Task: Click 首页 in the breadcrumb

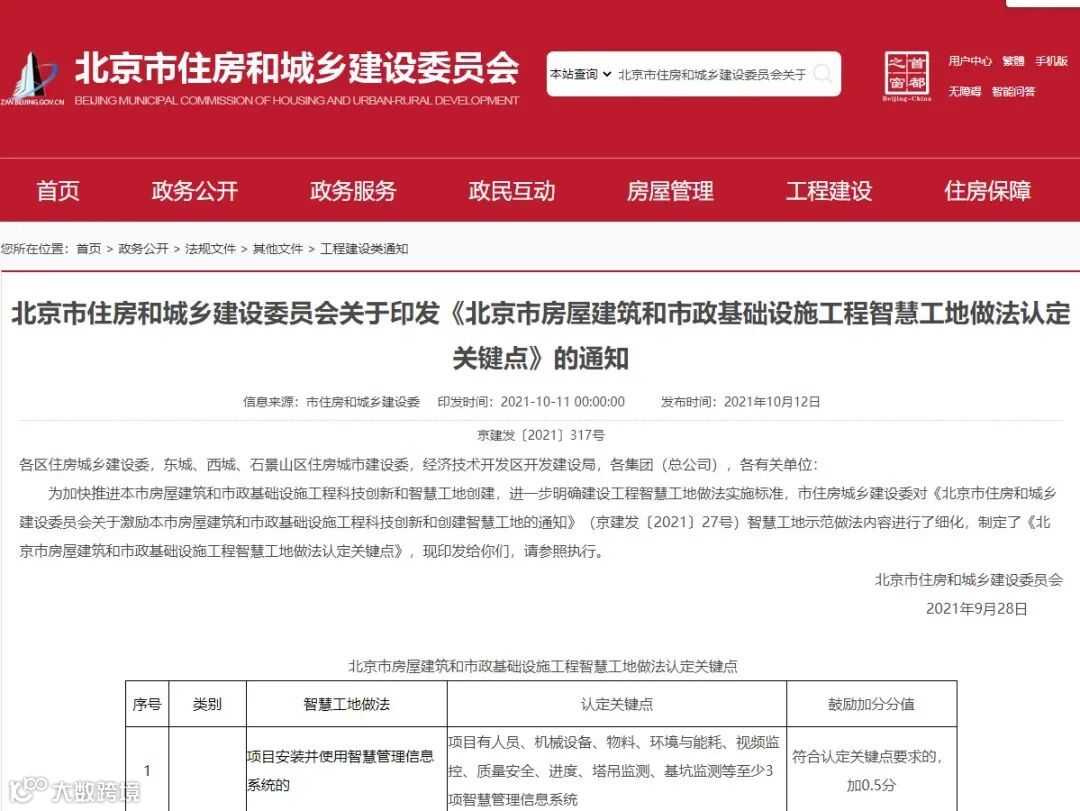Action: point(88,249)
